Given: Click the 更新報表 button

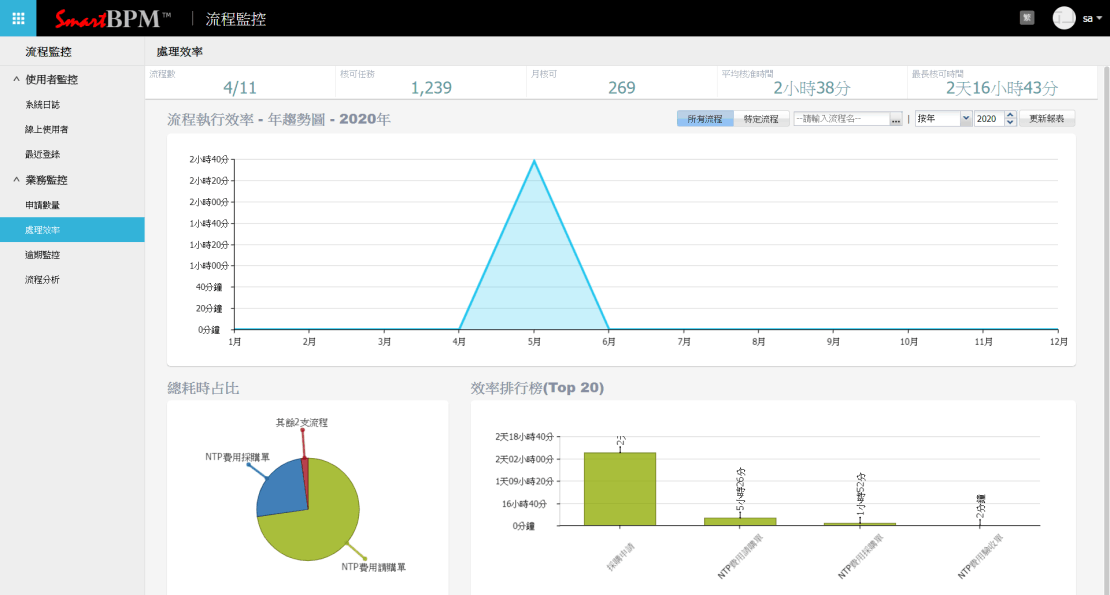Looking at the screenshot, I should click(1047, 119).
